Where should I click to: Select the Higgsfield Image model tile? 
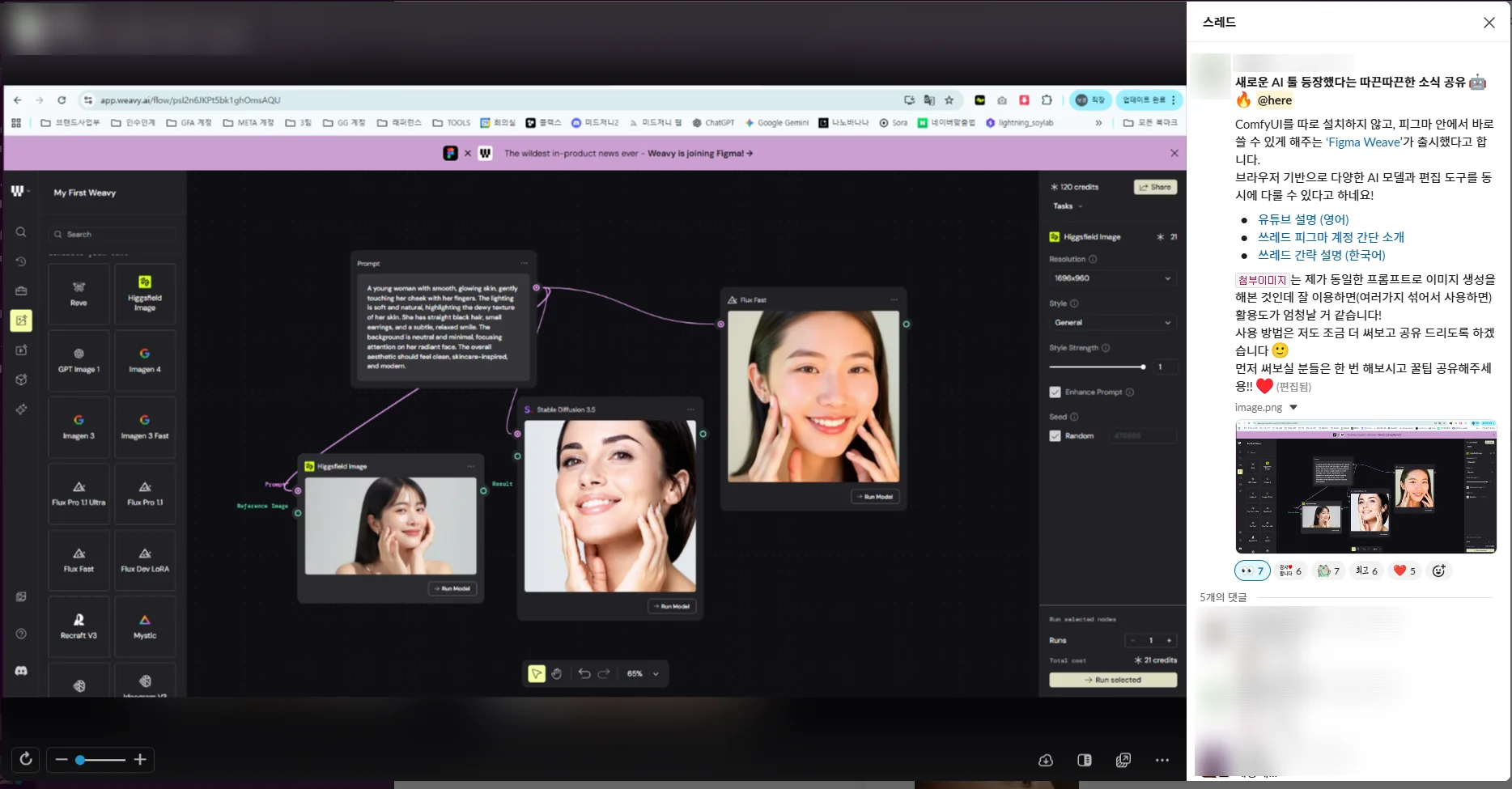pyautogui.click(x=145, y=294)
